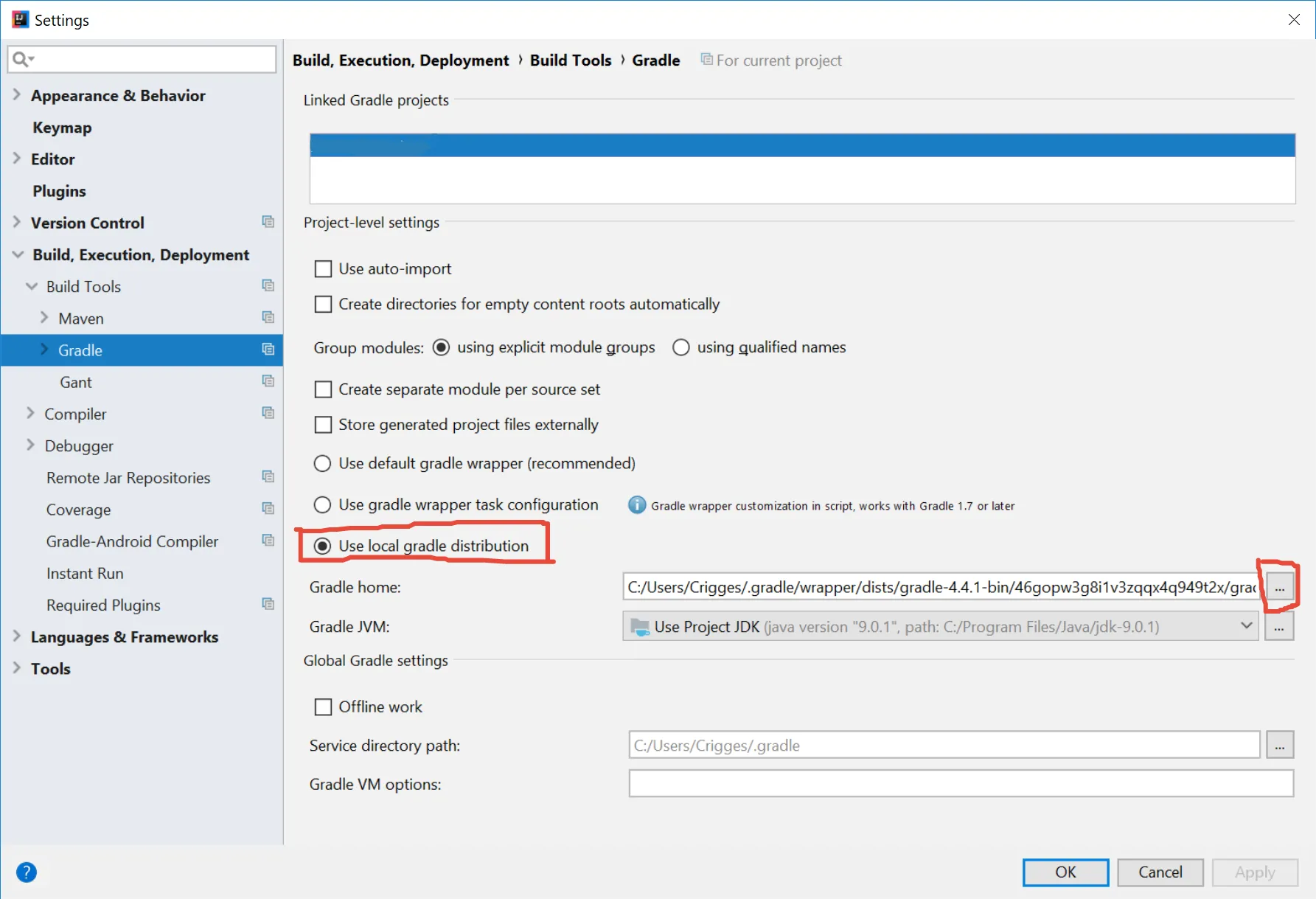Expand the Maven node

pos(44,318)
